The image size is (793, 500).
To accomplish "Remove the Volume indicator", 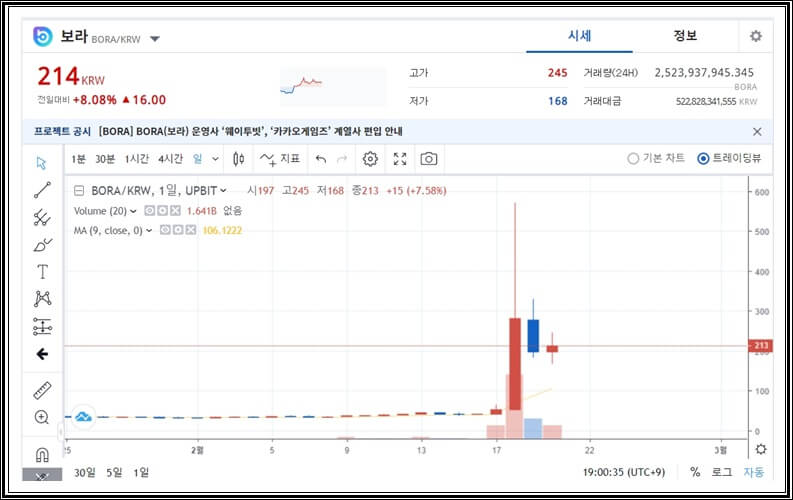I will pyautogui.click(x=175, y=210).
